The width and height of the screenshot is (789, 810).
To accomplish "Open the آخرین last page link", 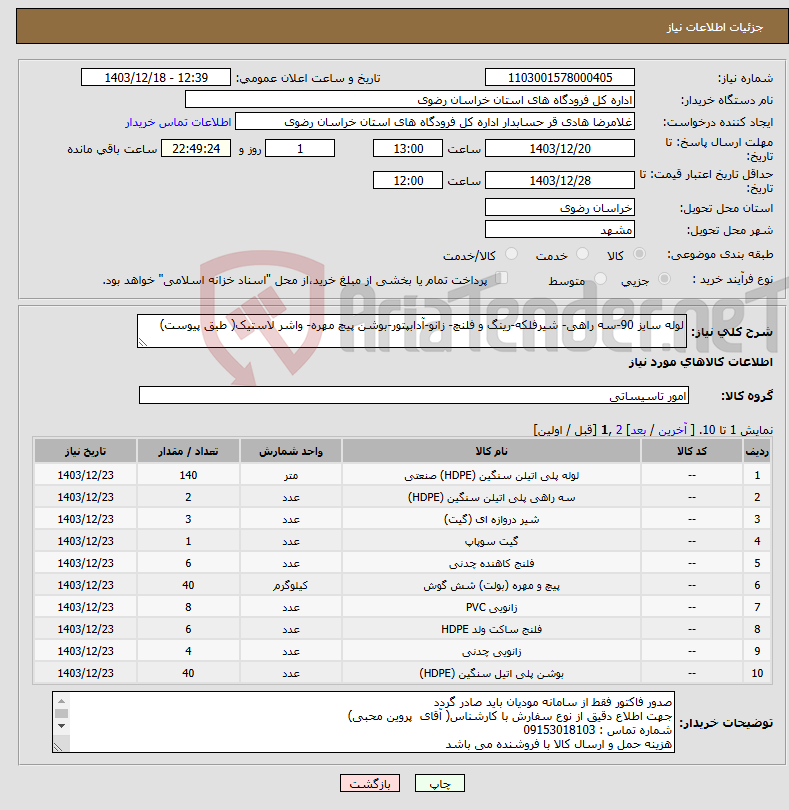I will (672, 430).
